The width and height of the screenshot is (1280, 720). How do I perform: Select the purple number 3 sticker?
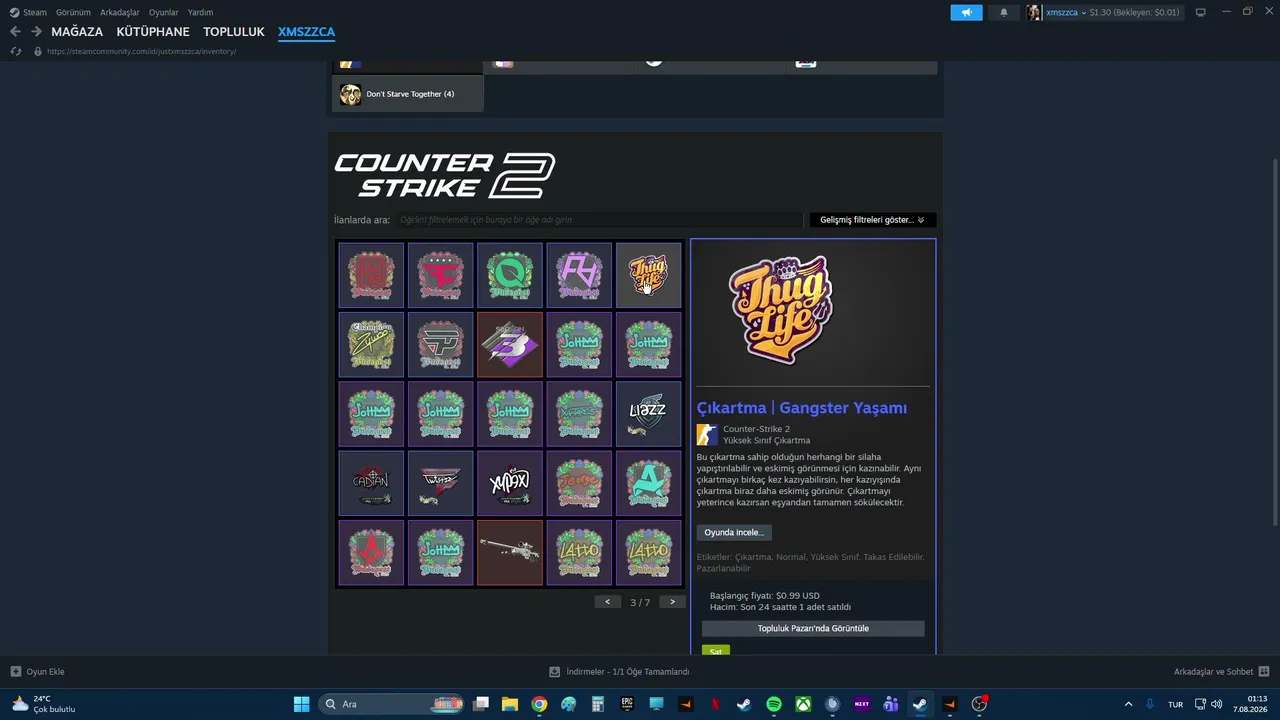tap(510, 344)
